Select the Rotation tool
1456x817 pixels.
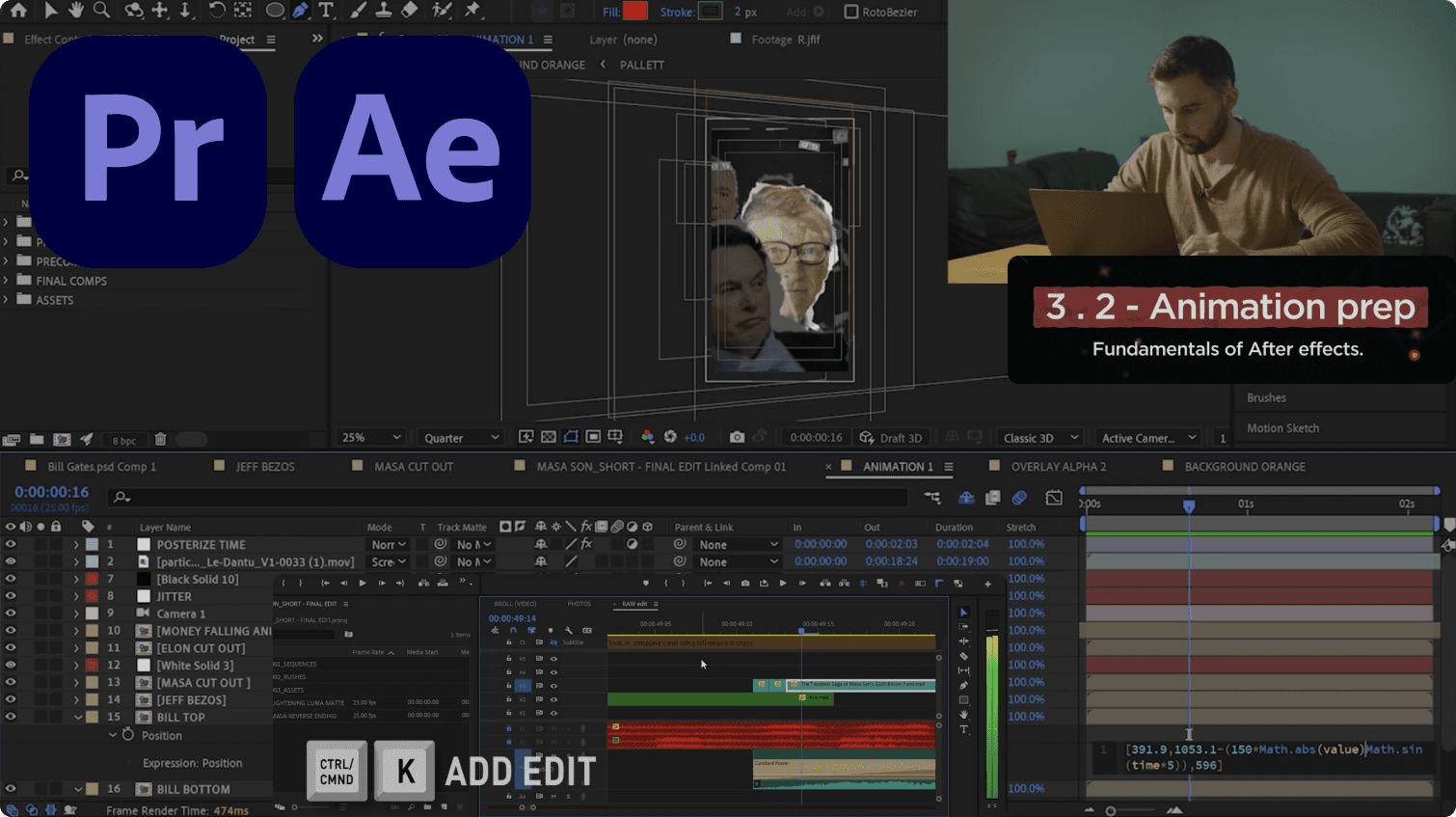click(217, 11)
